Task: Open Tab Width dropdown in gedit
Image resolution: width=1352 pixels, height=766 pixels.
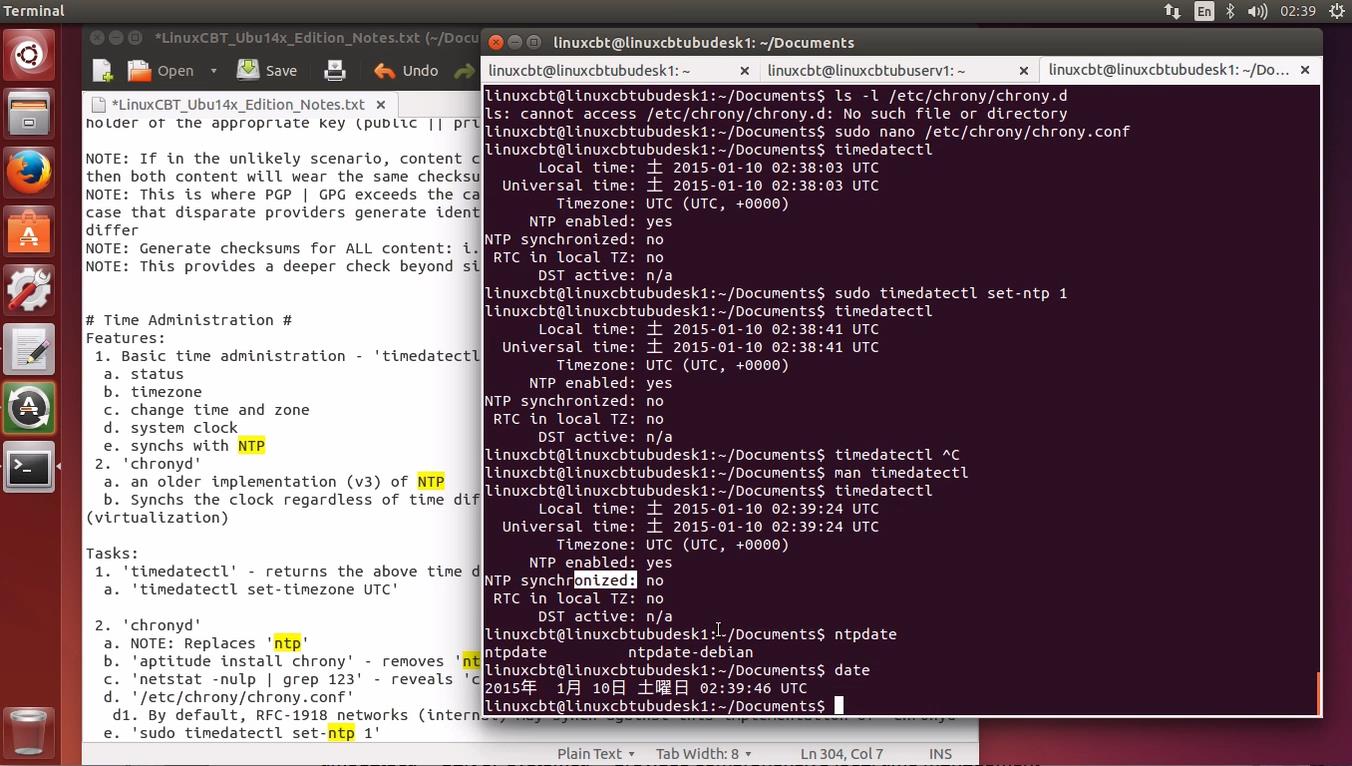Action: (704, 754)
